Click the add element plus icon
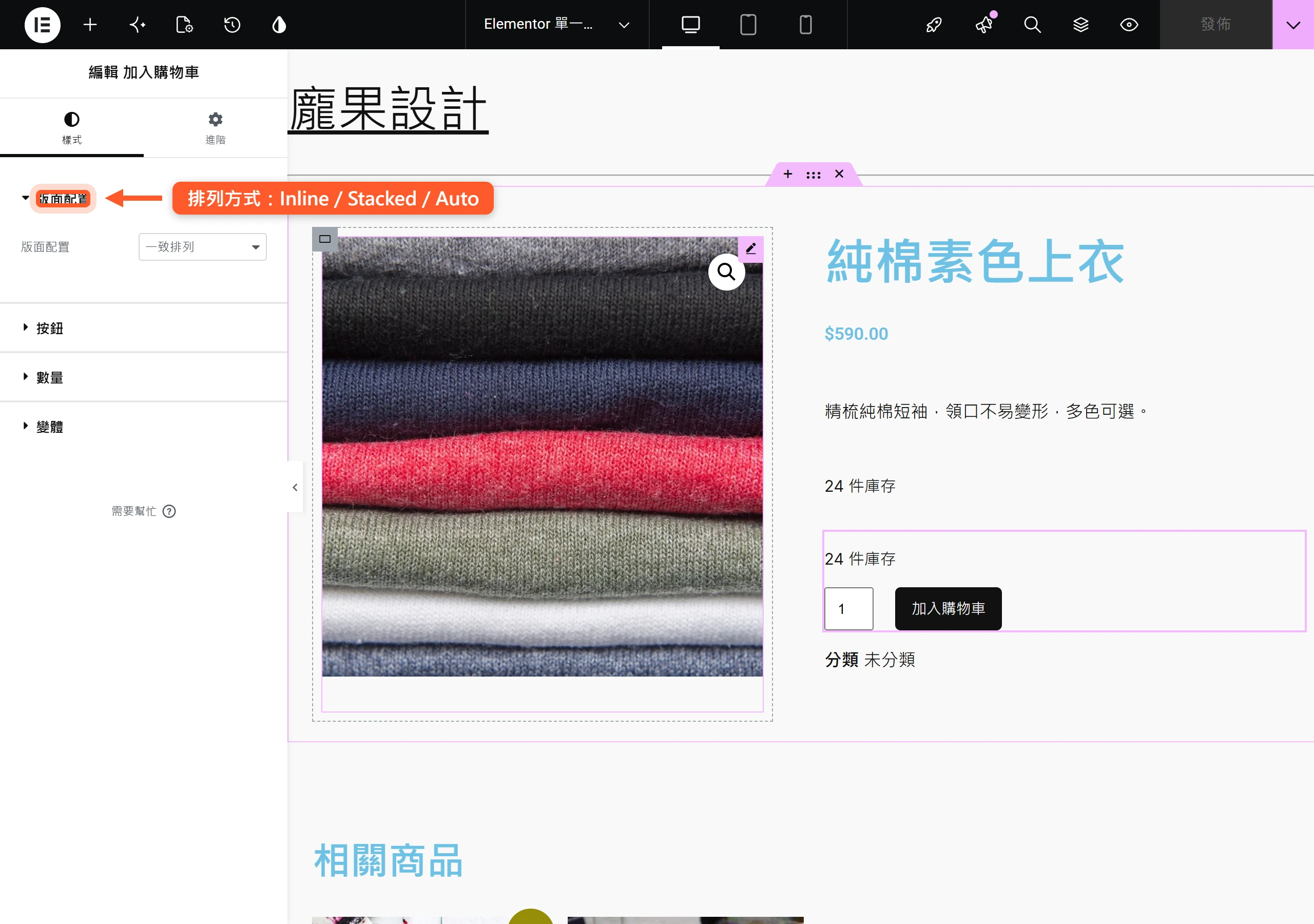The width and height of the screenshot is (1314, 924). pyautogui.click(x=90, y=25)
